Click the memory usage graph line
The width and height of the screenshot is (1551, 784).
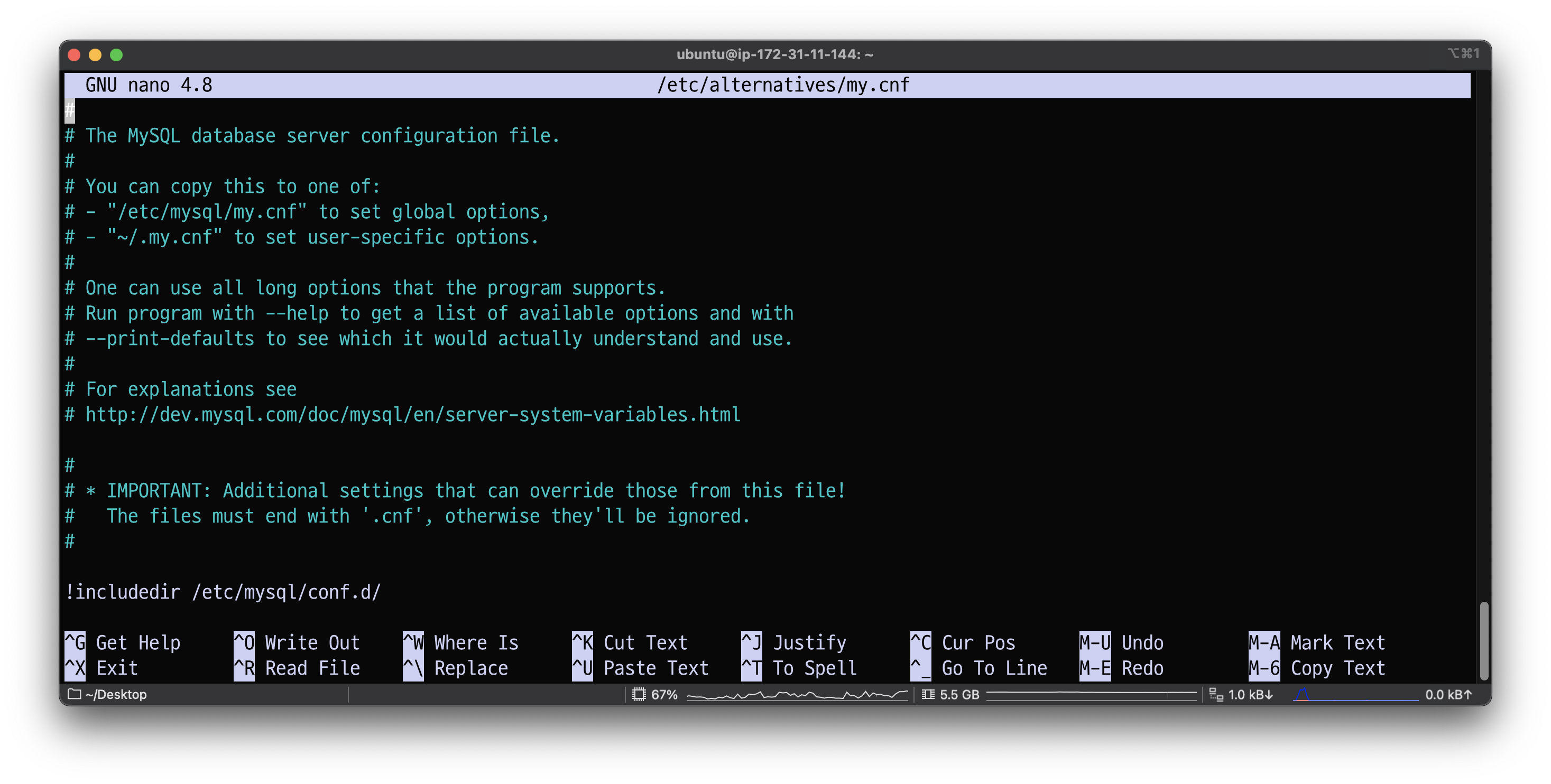tap(1091, 694)
